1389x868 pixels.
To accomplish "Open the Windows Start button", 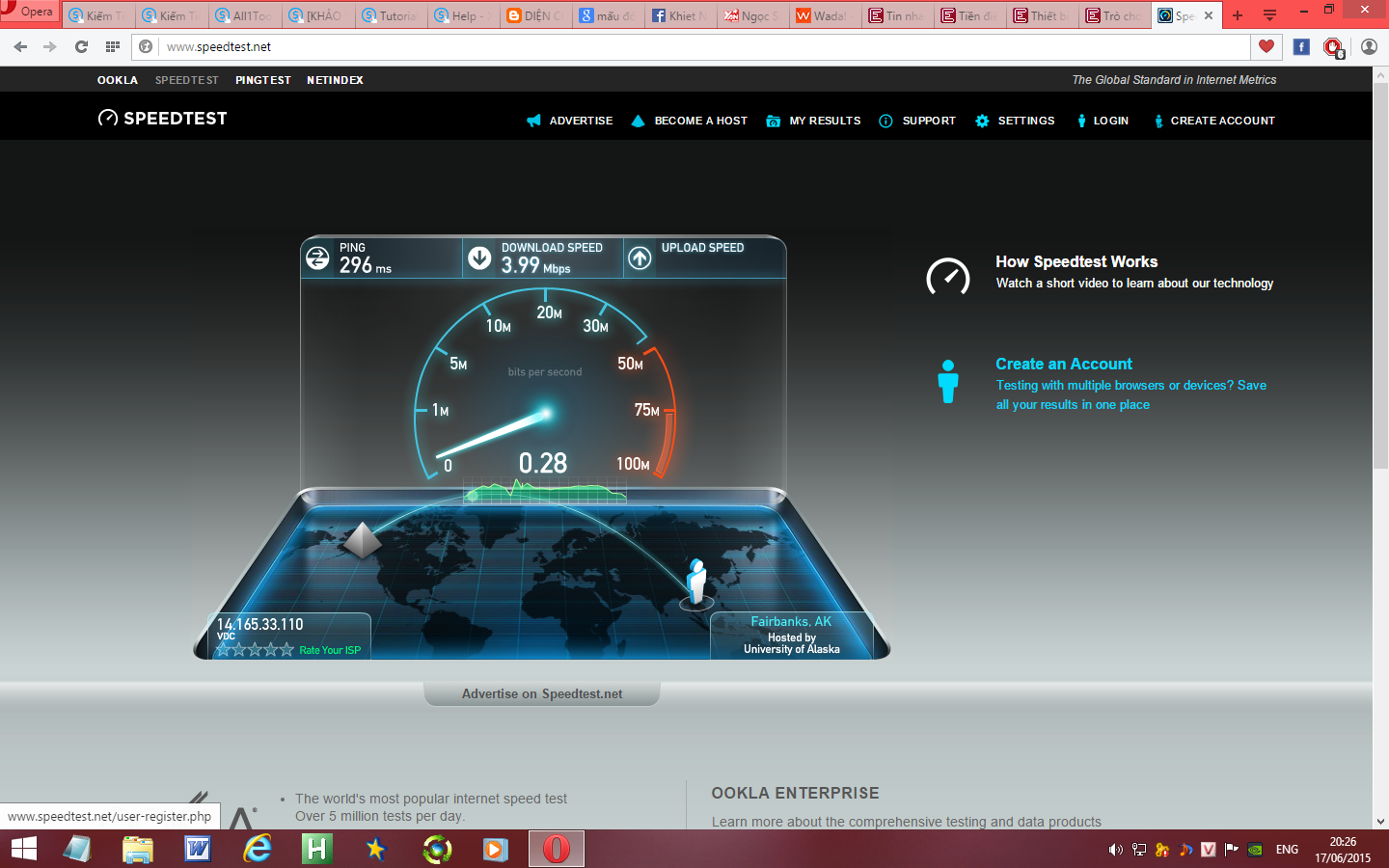I will click(x=23, y=849).
